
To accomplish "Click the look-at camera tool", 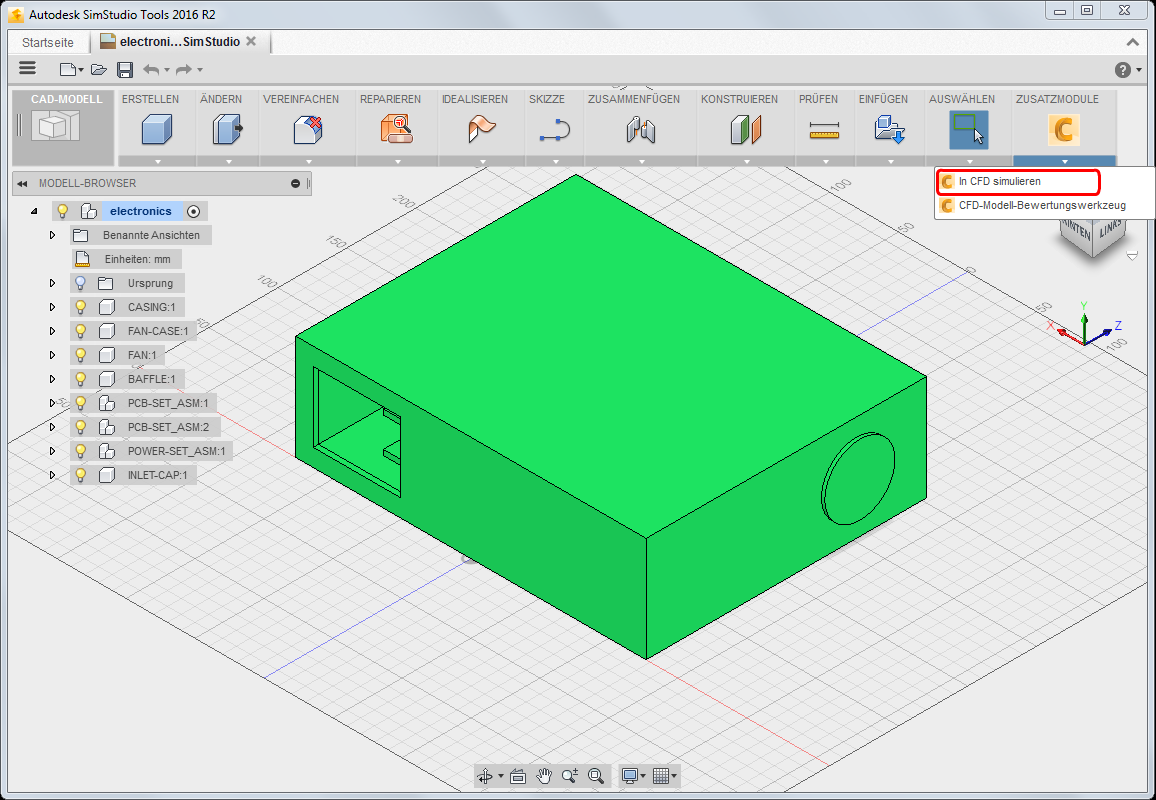I will click(518, 776).
